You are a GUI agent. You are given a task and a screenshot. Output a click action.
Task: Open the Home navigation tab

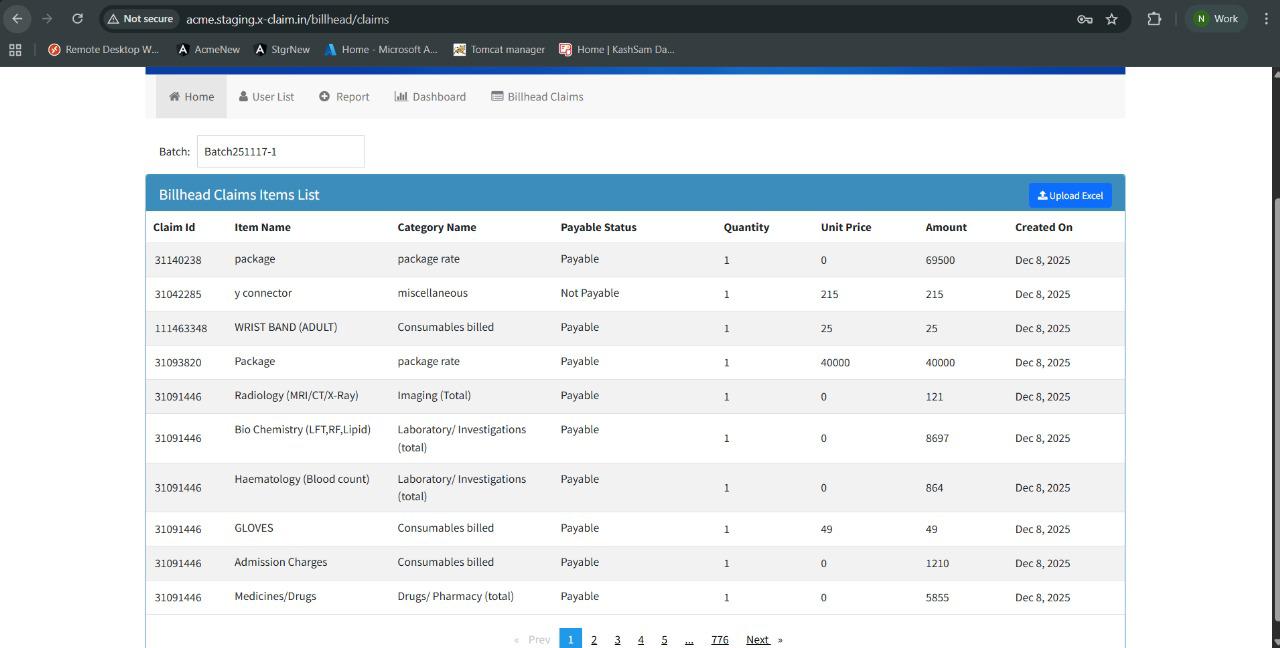click(x=191, y=97)
